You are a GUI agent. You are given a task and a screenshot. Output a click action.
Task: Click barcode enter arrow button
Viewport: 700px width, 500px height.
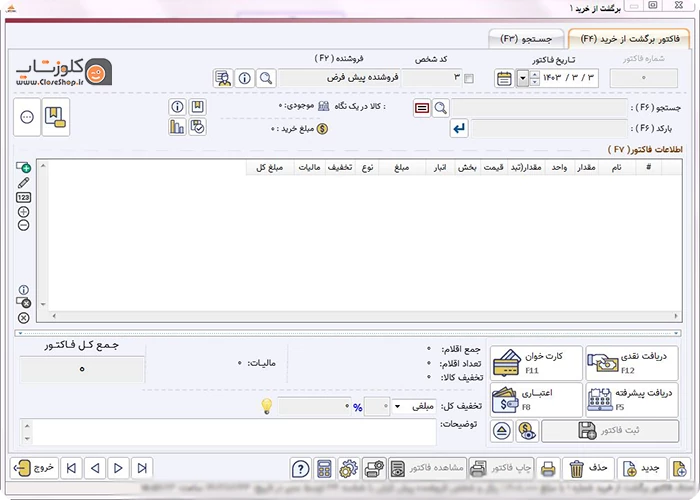(459, 129)
